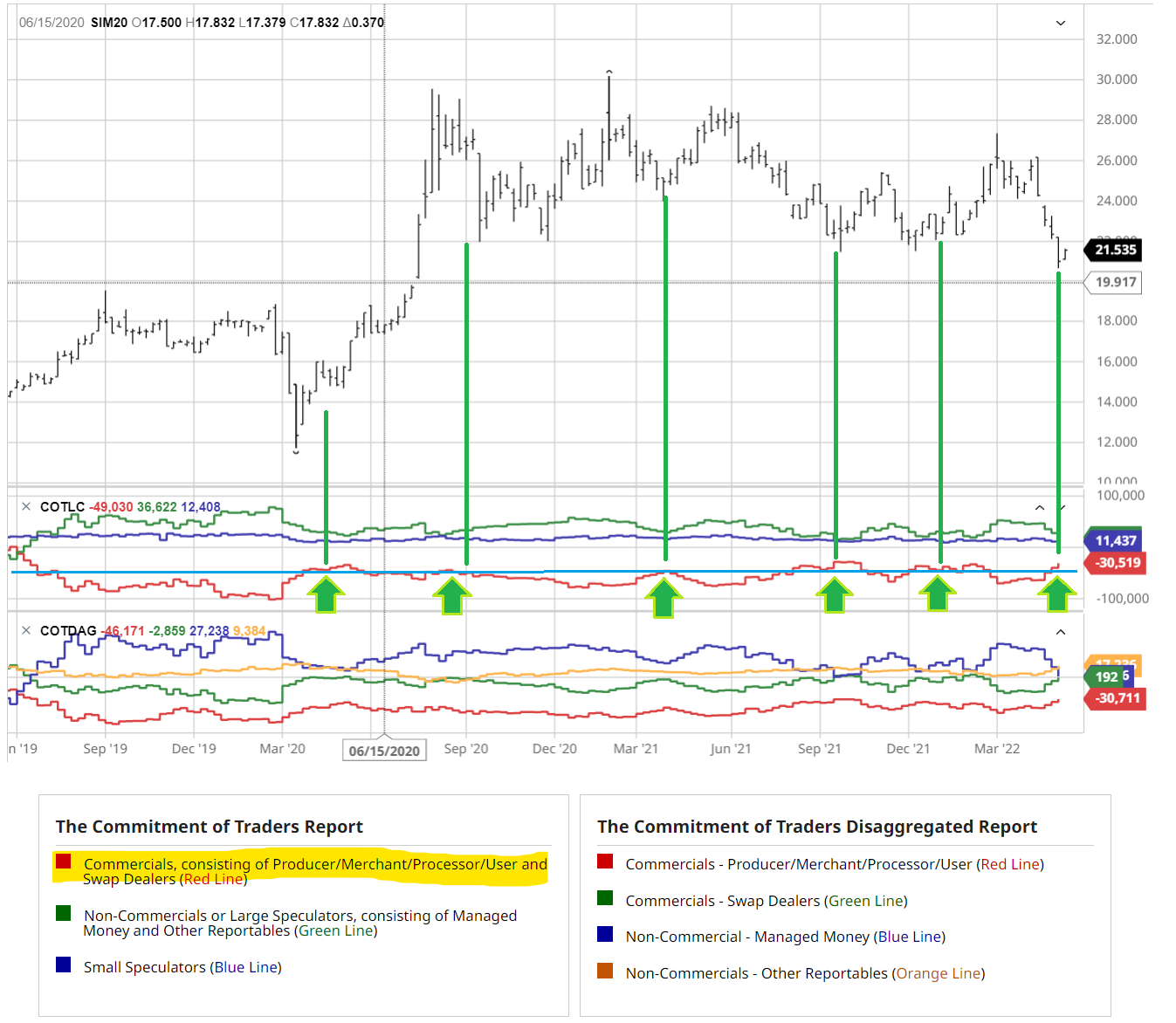Image resolution: width=1176 pixels, height=1023 pixels.
Task: Click the red swatch beside 'Commercials - Producer/Merchant/Processor/User'
Action: (x=605, y=862)
